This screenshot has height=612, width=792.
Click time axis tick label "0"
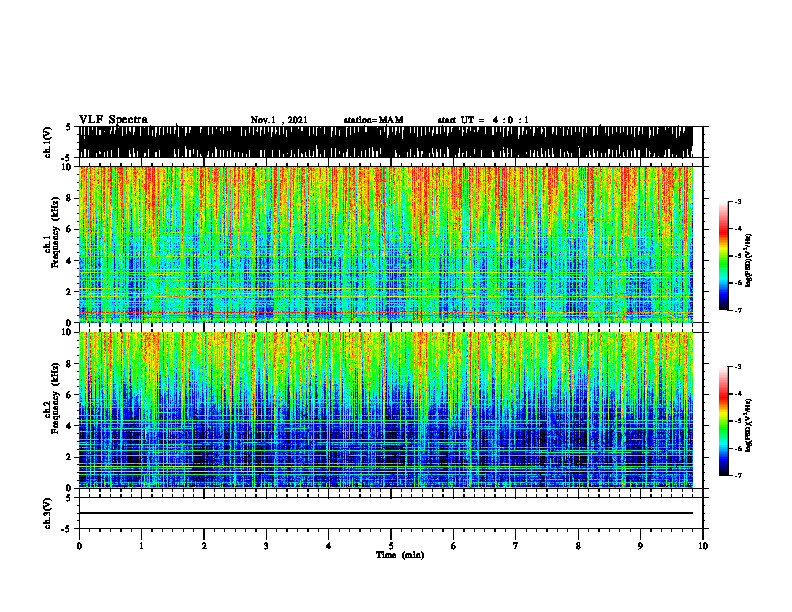[79, 546]
